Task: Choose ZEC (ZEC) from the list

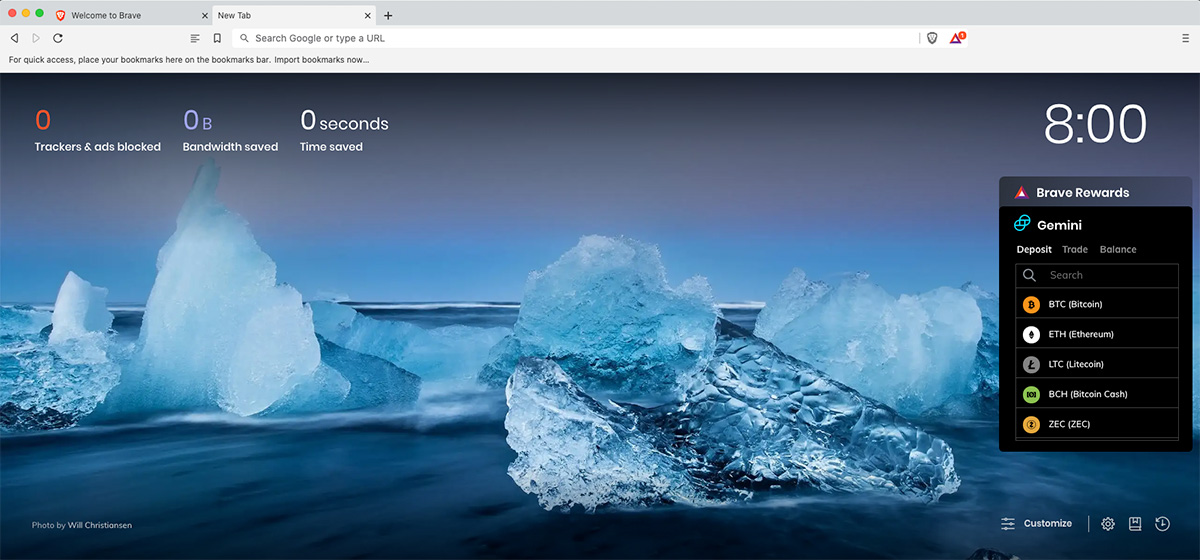Action: coord(1097,424)
